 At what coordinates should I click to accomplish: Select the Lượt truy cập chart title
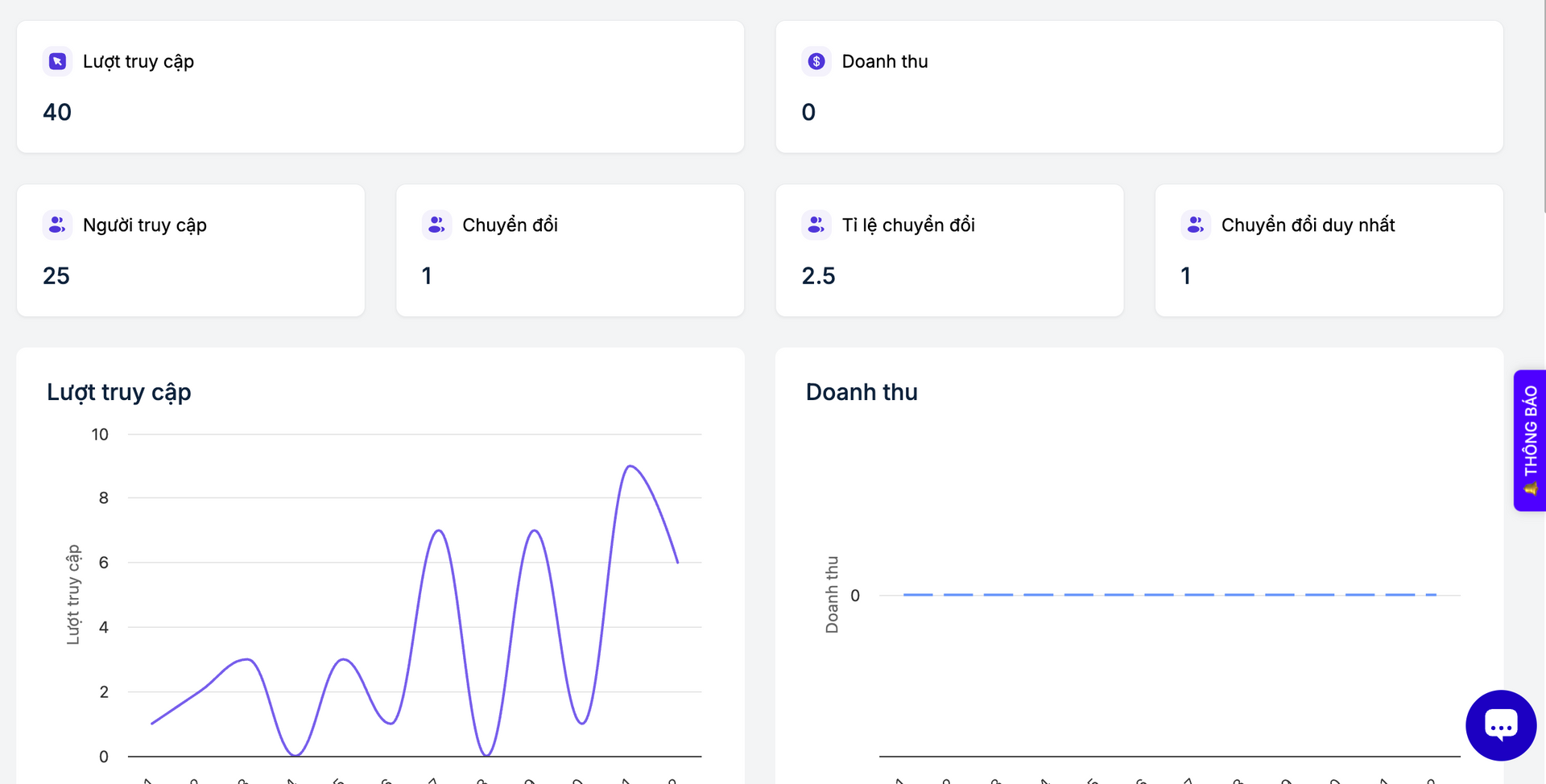coord(119,392)
